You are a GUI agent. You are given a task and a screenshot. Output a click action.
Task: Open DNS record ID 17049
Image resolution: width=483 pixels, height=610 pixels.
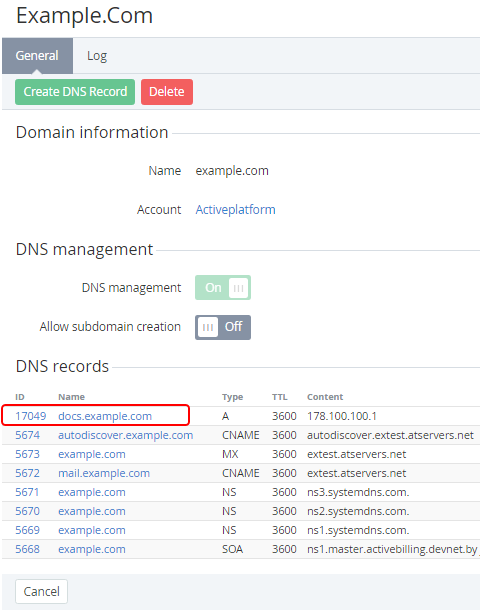[31, 416]
